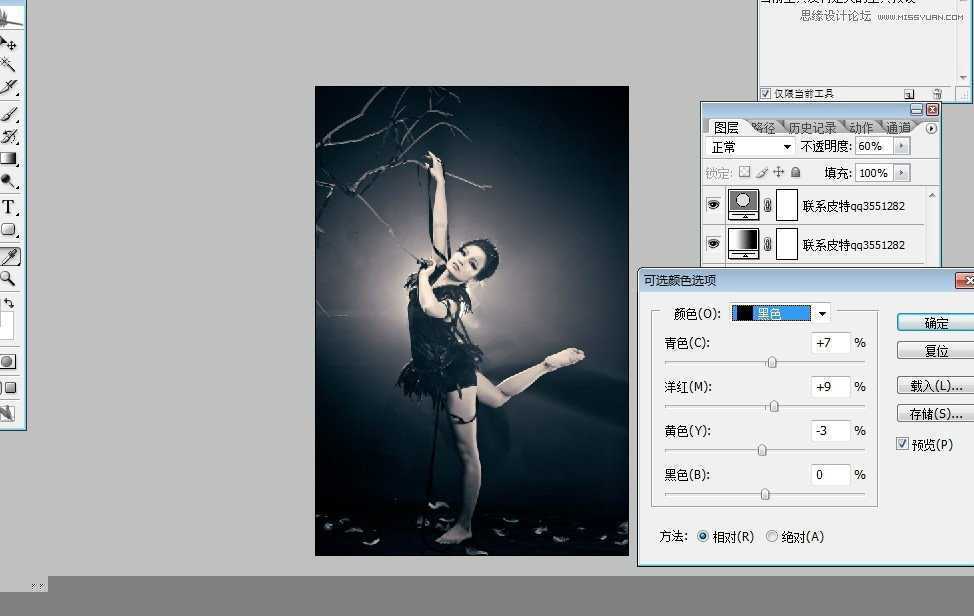974x616 pixels.
Task: Click the opacity field showing 60%
Action: coord(875,146)
